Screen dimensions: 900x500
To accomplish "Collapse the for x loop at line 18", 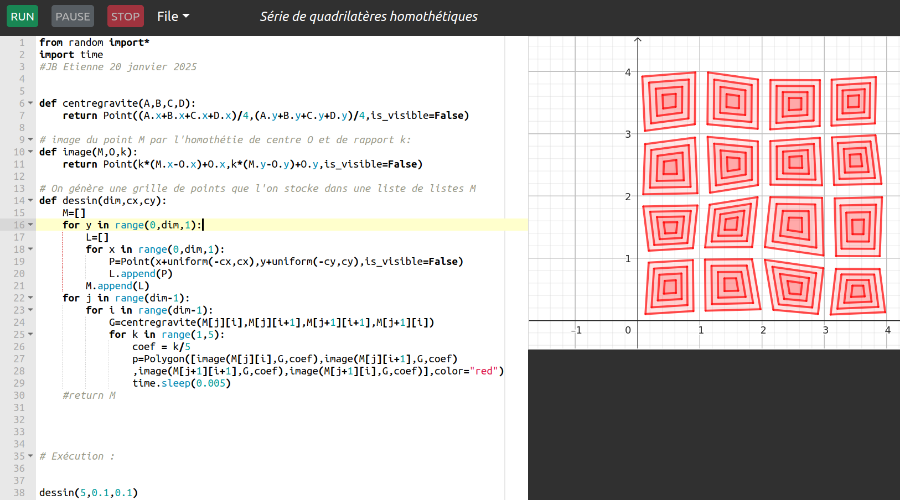I will [x=30, y=250].
